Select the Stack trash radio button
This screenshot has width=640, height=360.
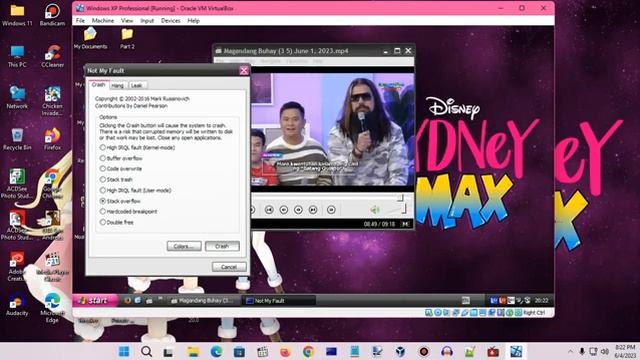click(116, 179)
